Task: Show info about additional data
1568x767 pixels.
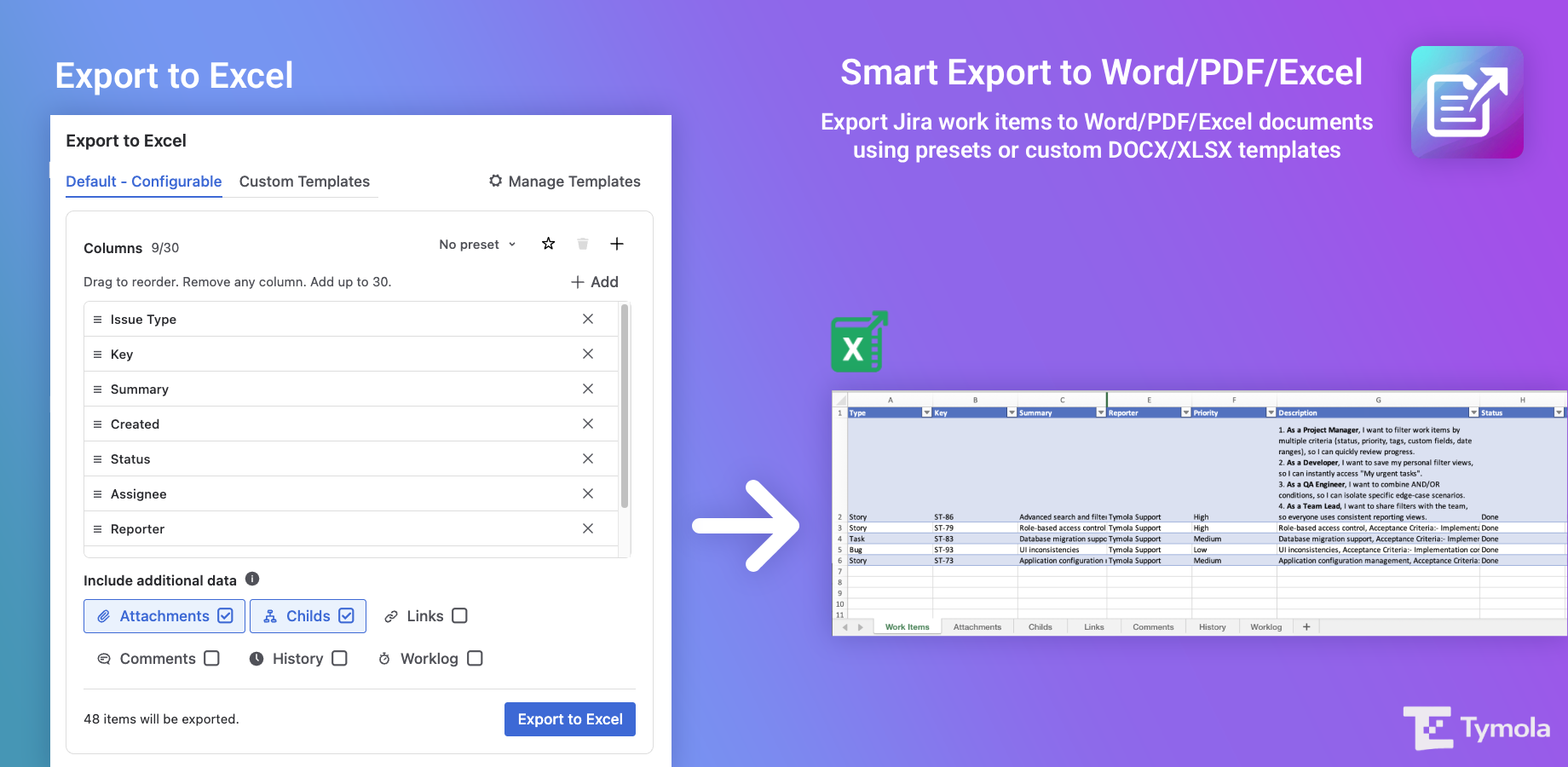Action: pos(252,579)
